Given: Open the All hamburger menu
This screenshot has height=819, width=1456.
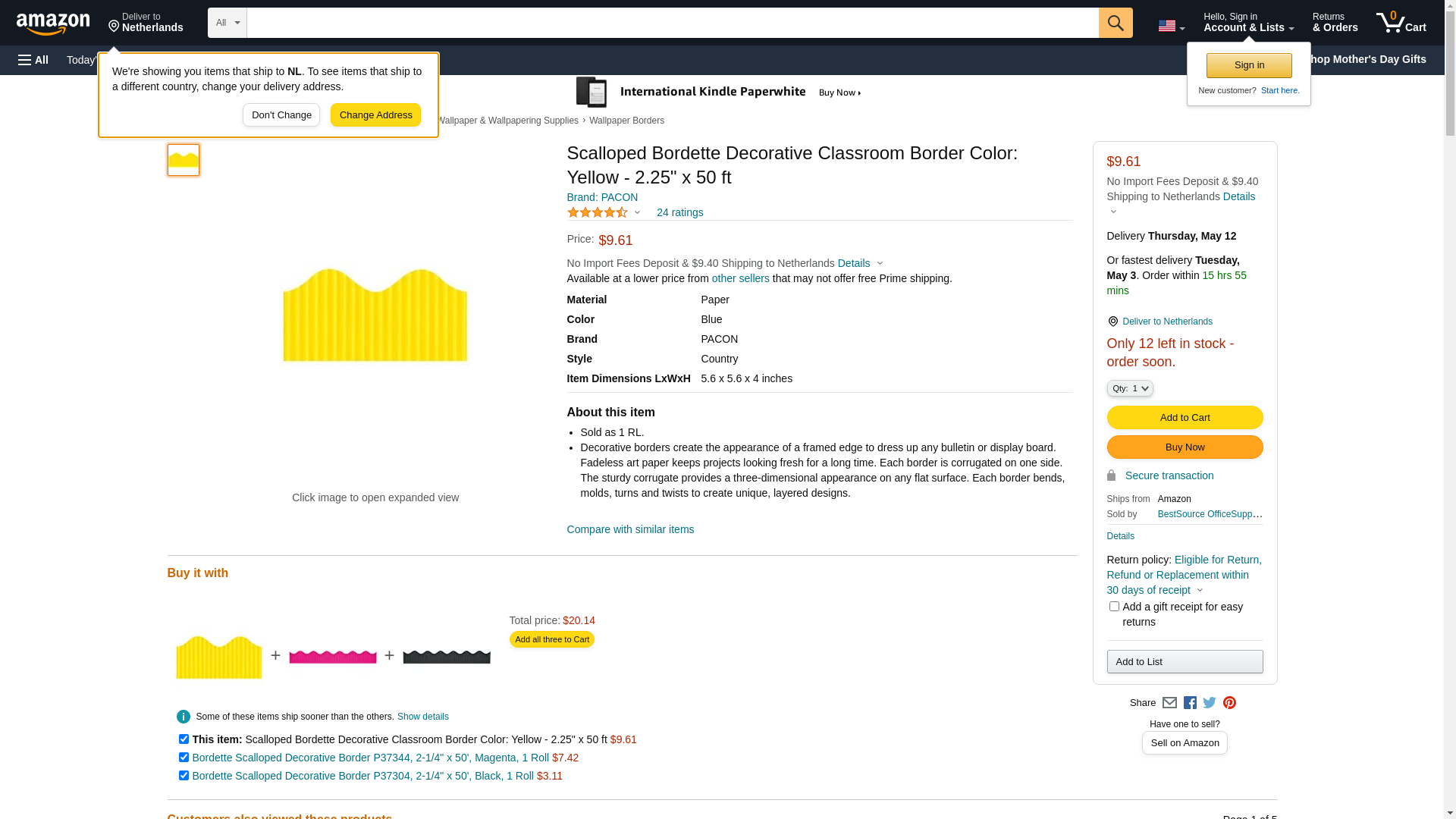Looking at the screenshot, I should pos(33,60).
